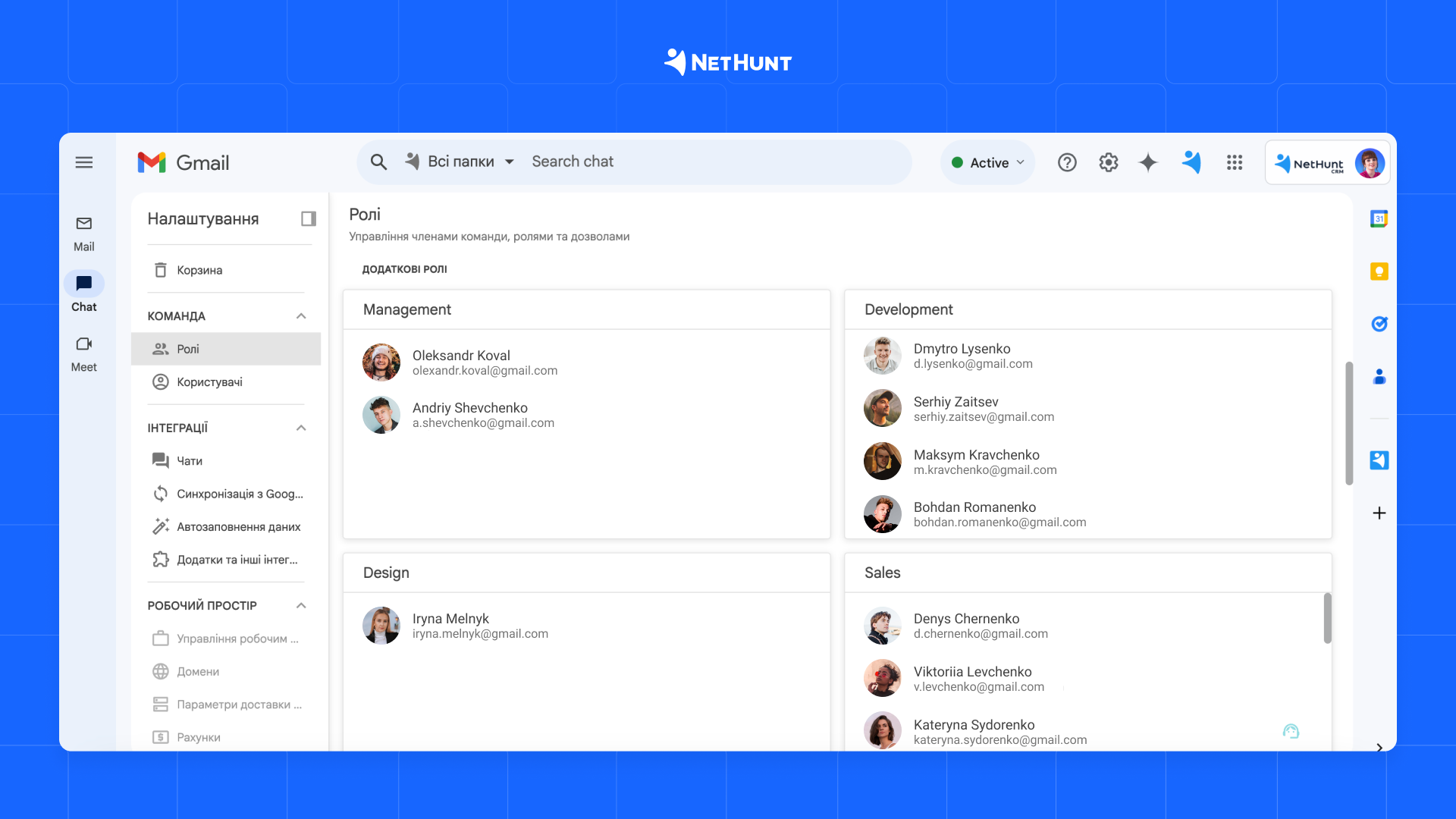
Task: Click the NetHunt CRM extension icon
Action: pyautogui.click(x=1191, y=162)
